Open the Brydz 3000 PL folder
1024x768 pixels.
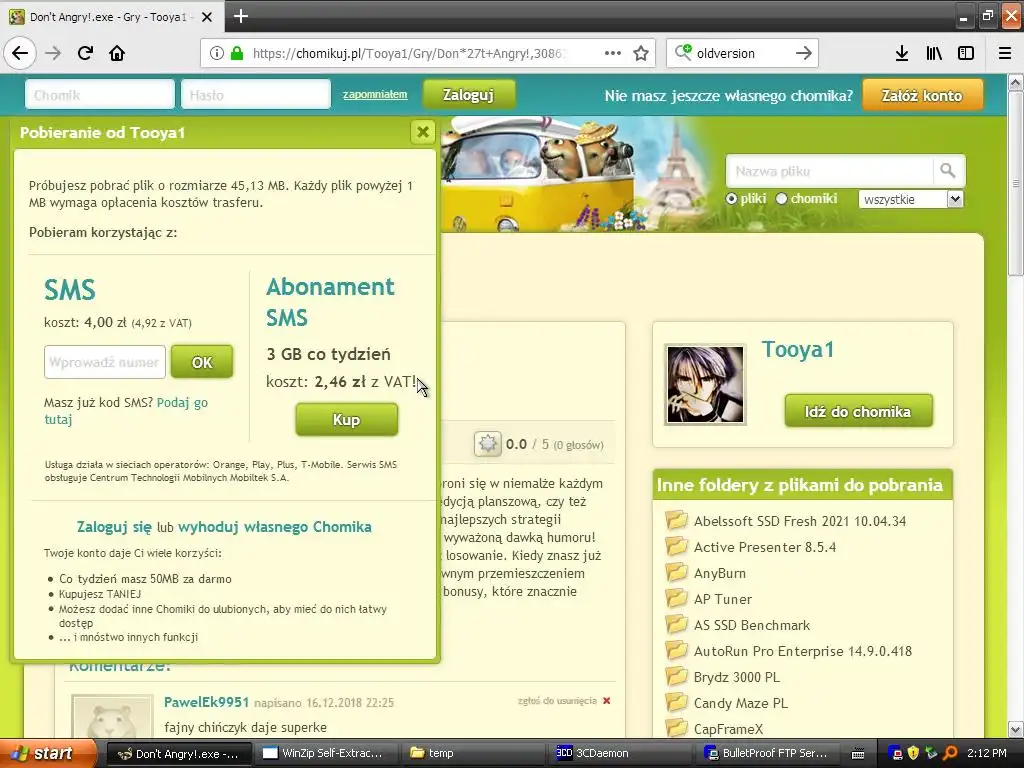[737, 677]
